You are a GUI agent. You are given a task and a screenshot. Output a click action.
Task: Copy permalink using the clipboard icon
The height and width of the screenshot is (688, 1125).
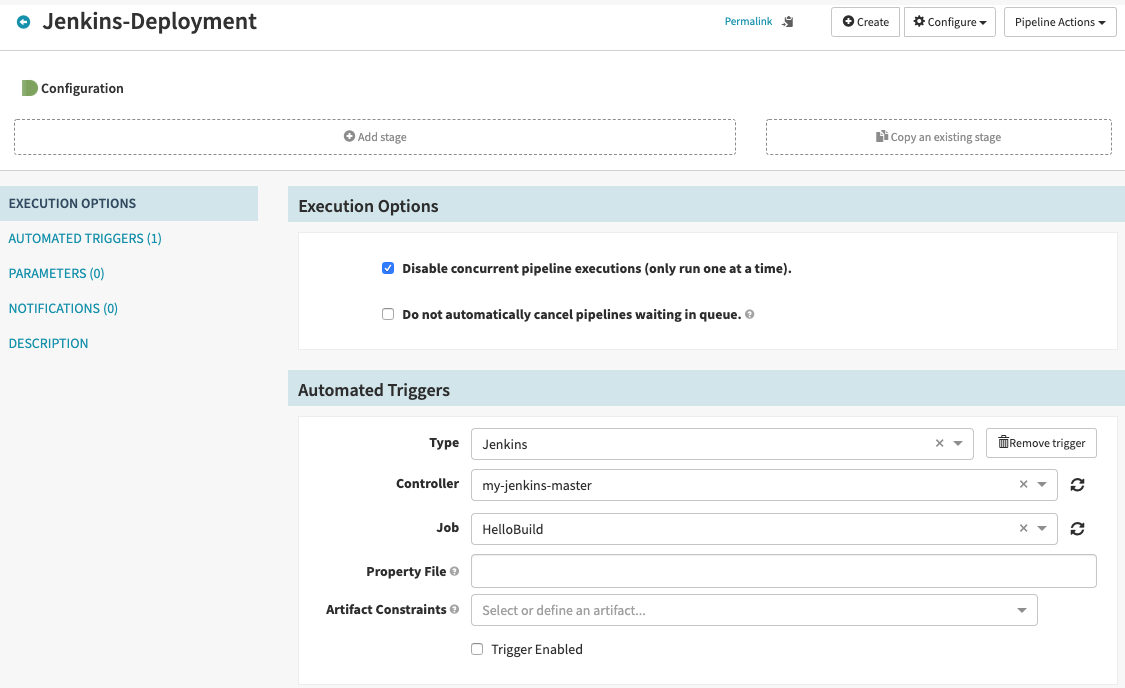788,22
